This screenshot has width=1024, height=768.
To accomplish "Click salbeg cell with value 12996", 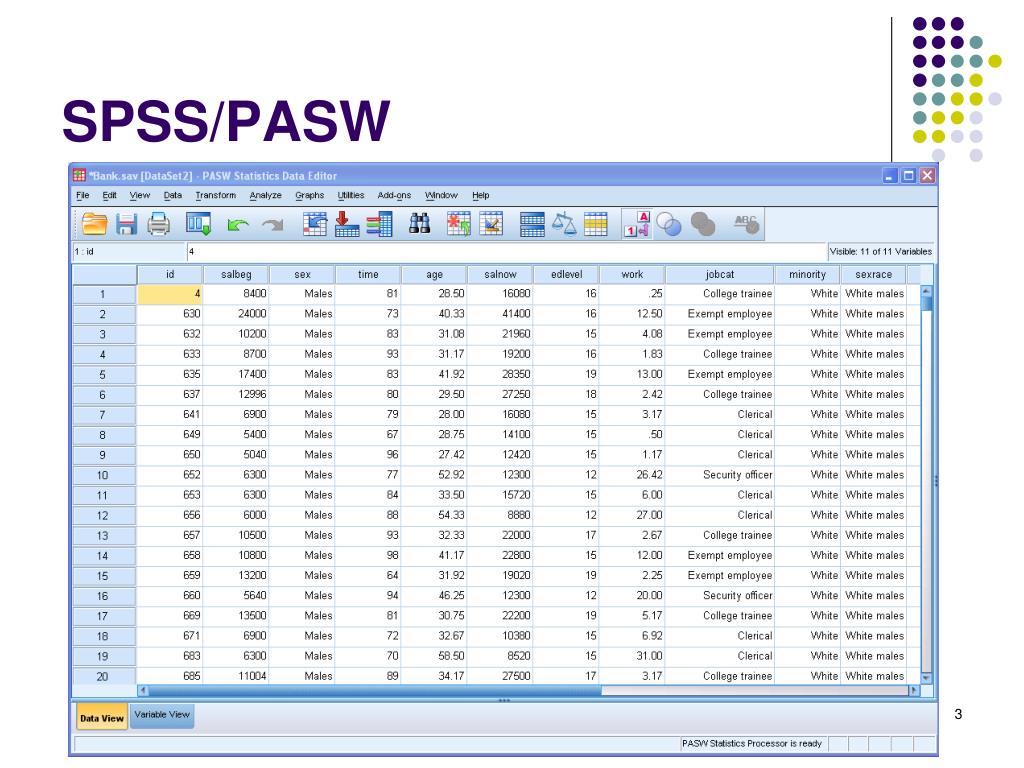I will click(x=236, y=394).
